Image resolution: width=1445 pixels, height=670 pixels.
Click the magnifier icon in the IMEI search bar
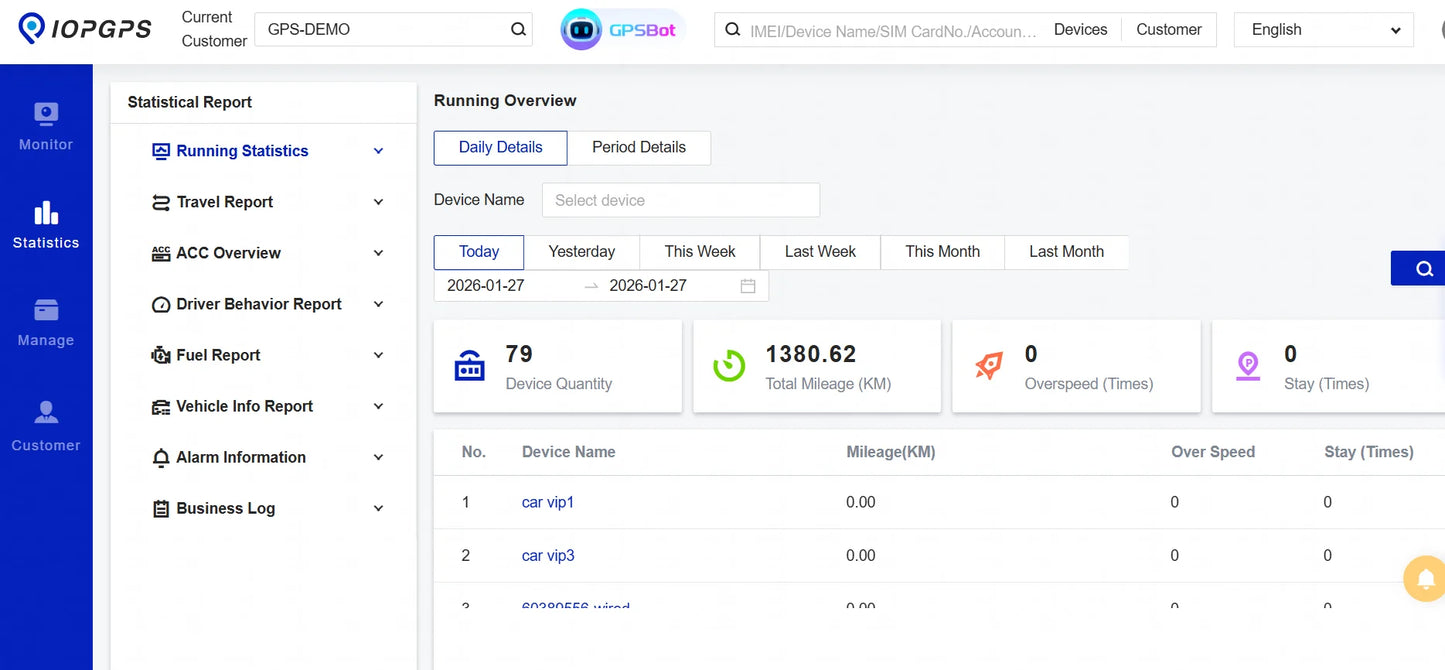coord(732,30)
